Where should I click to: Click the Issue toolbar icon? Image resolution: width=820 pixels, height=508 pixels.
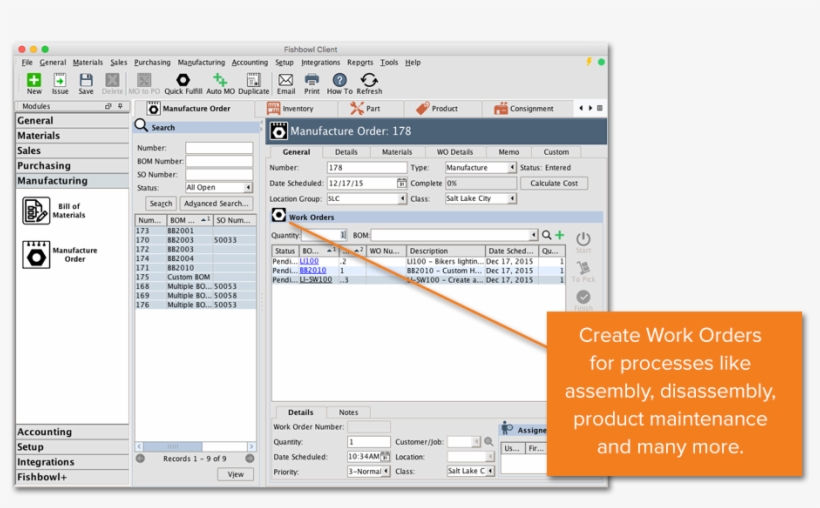click(60, 80)
